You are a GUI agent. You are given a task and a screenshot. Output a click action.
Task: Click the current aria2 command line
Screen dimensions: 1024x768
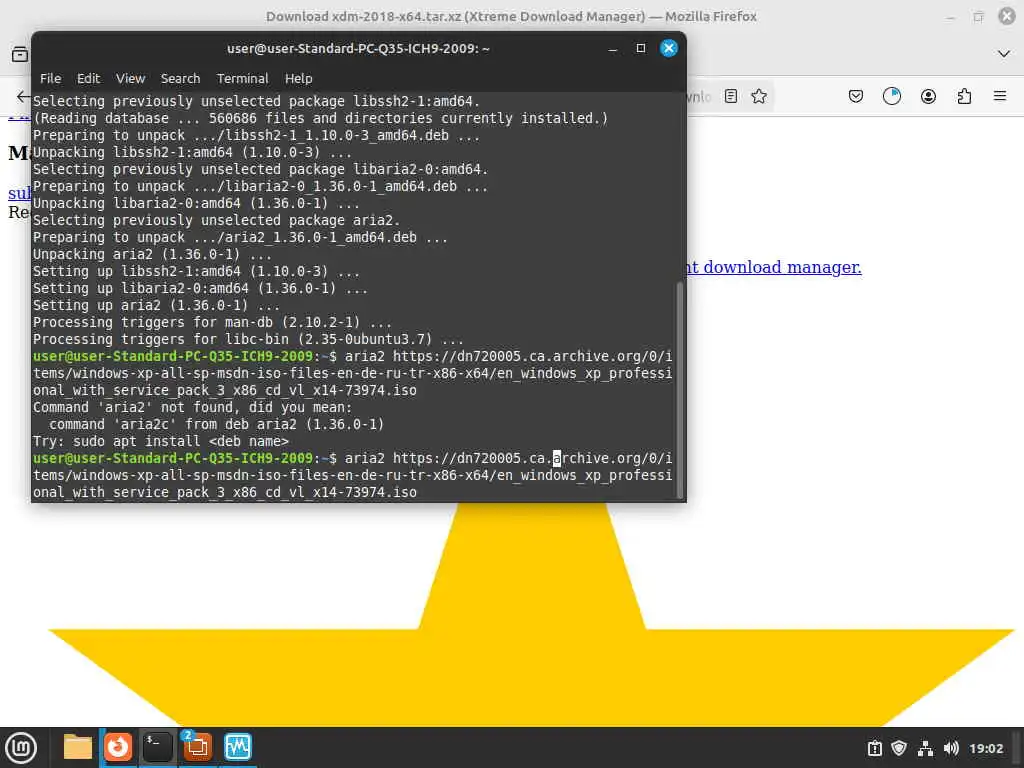tap(353, 475)
